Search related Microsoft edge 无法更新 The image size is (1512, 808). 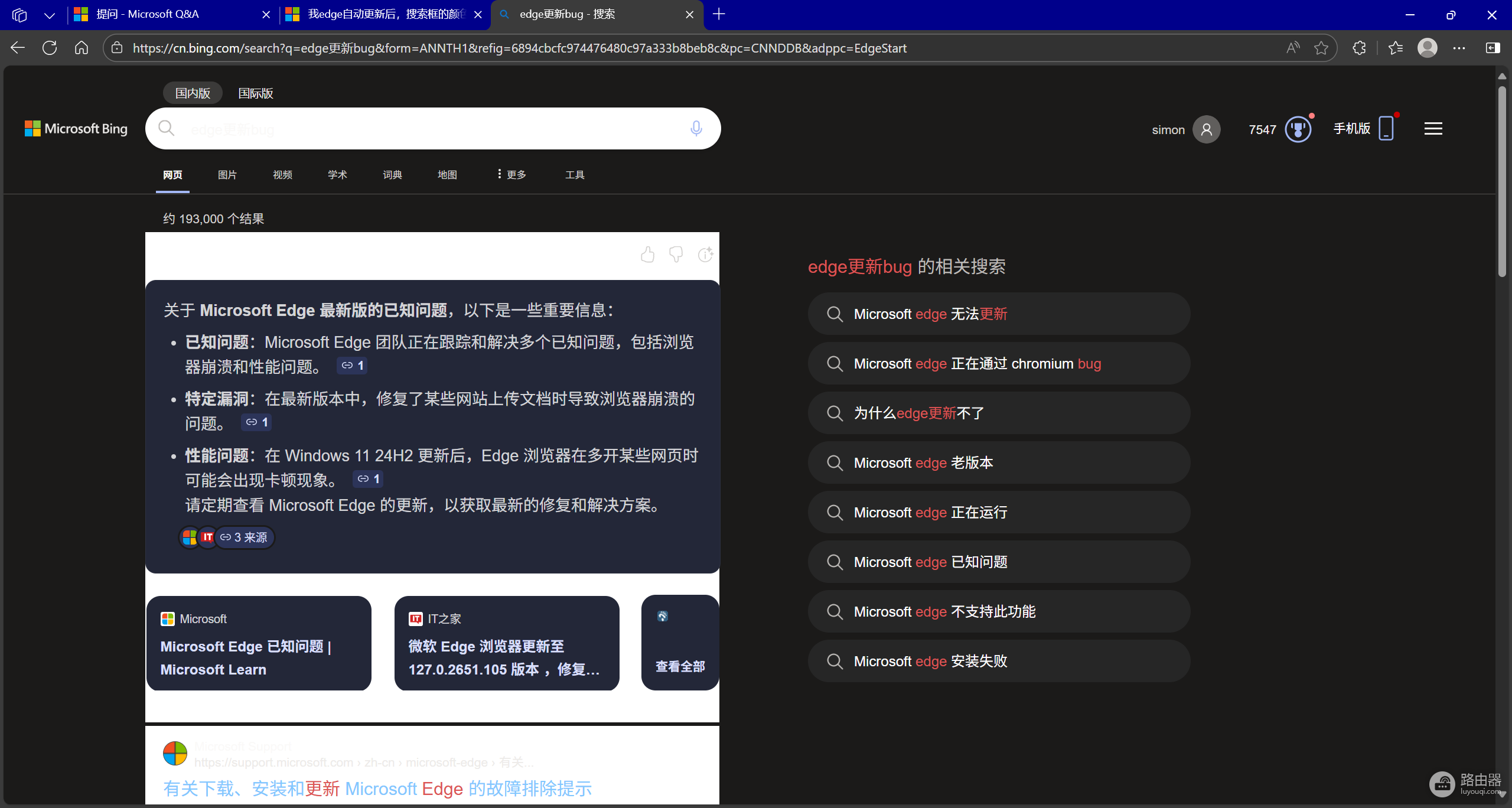point(999,314)
